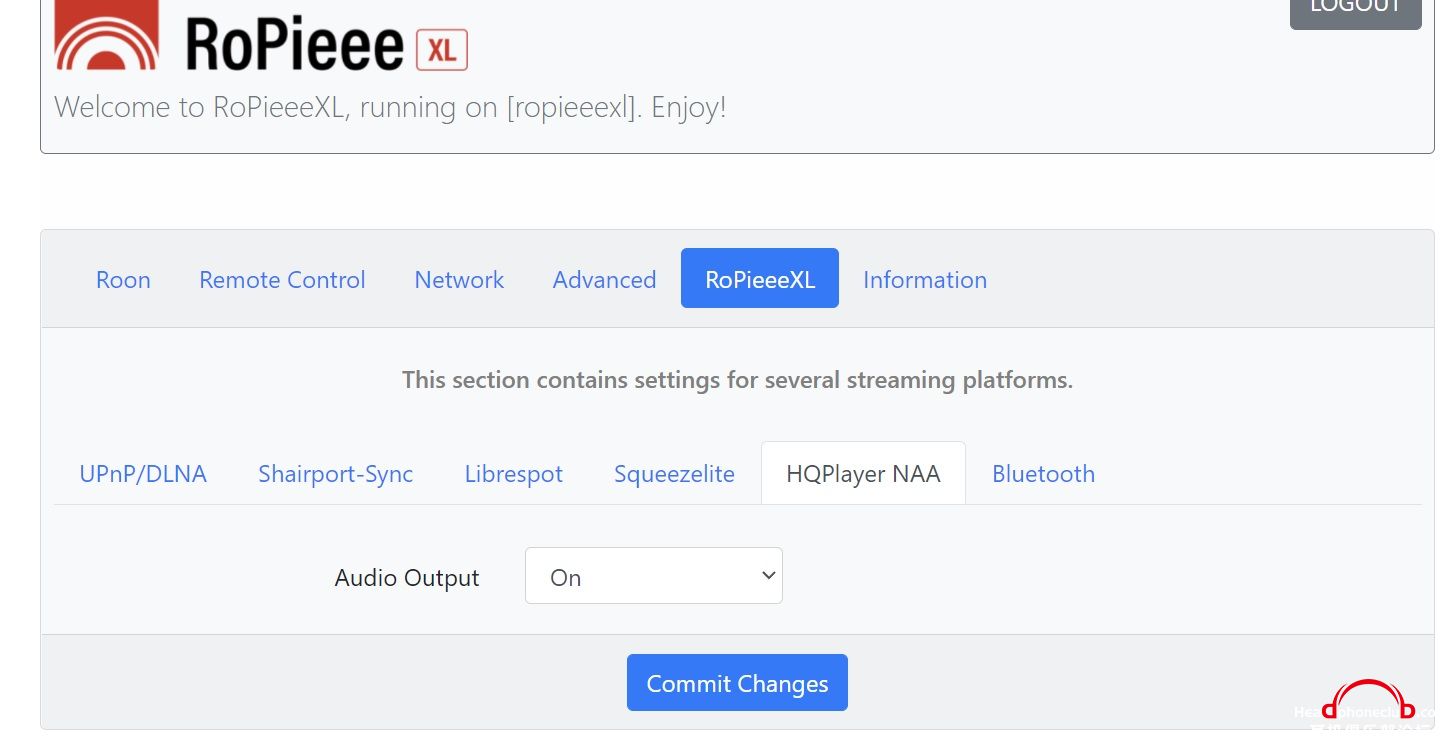Click the RoPieee title text in header

coord(294,43)
